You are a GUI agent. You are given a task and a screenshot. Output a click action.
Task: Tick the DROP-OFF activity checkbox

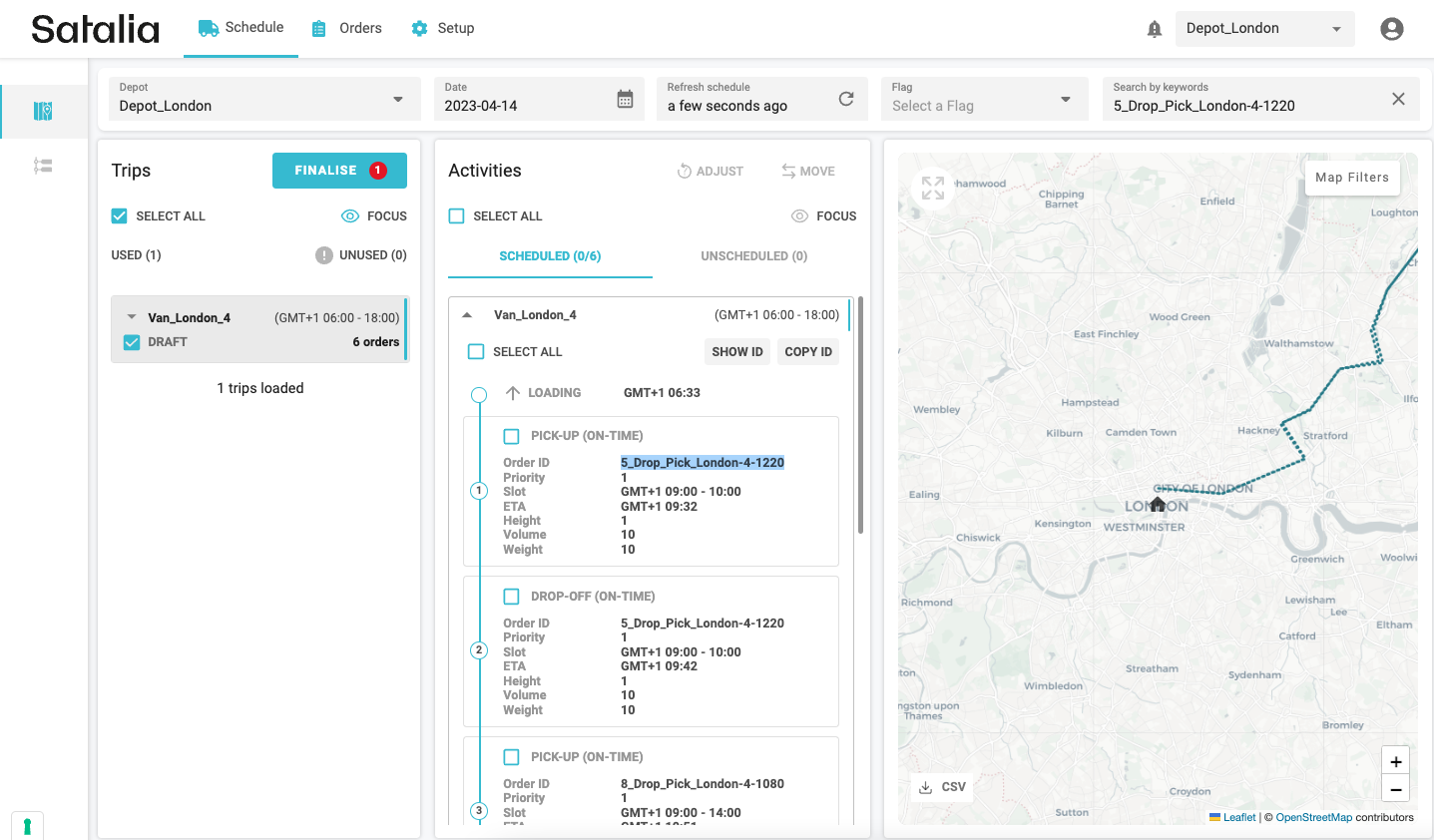coord(512,597)
